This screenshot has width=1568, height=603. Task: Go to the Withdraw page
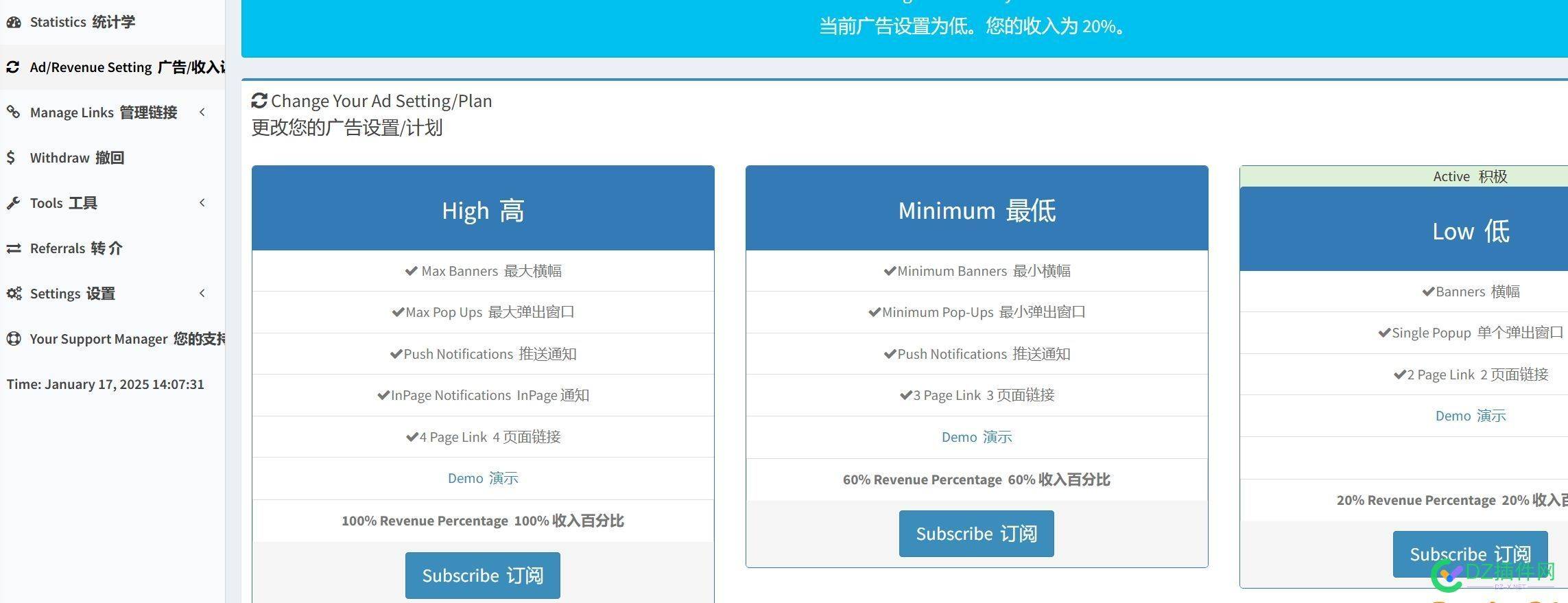click(112, 158)
